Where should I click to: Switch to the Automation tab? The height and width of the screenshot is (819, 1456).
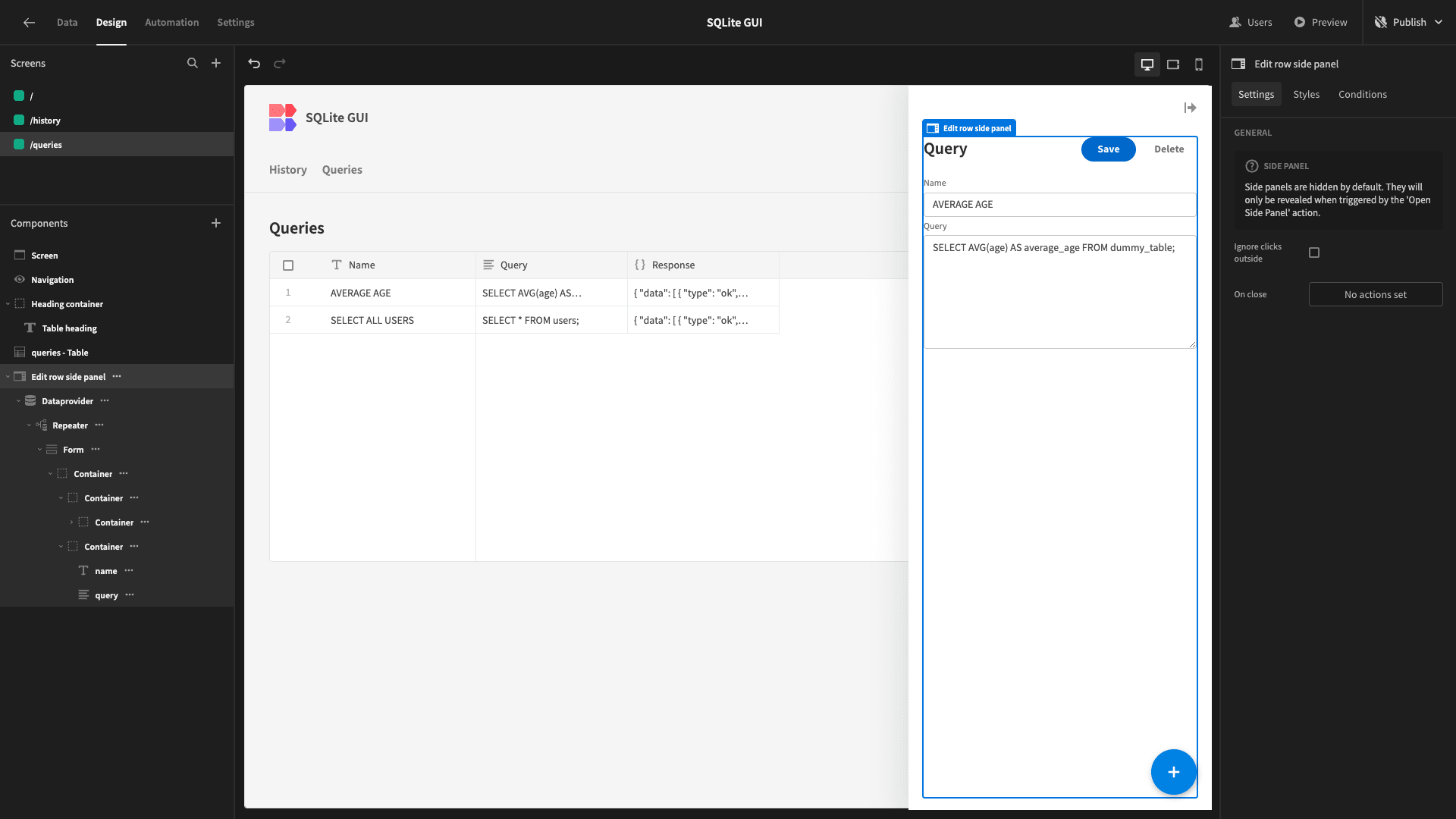(x=171, y=22)
